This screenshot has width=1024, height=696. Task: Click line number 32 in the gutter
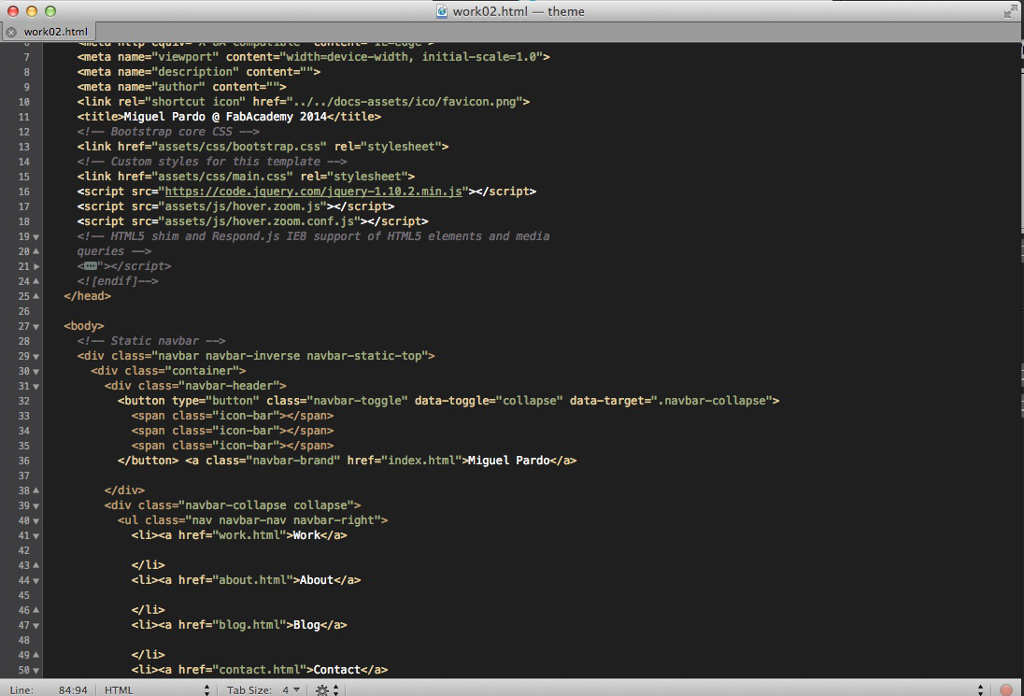point(24,401)
